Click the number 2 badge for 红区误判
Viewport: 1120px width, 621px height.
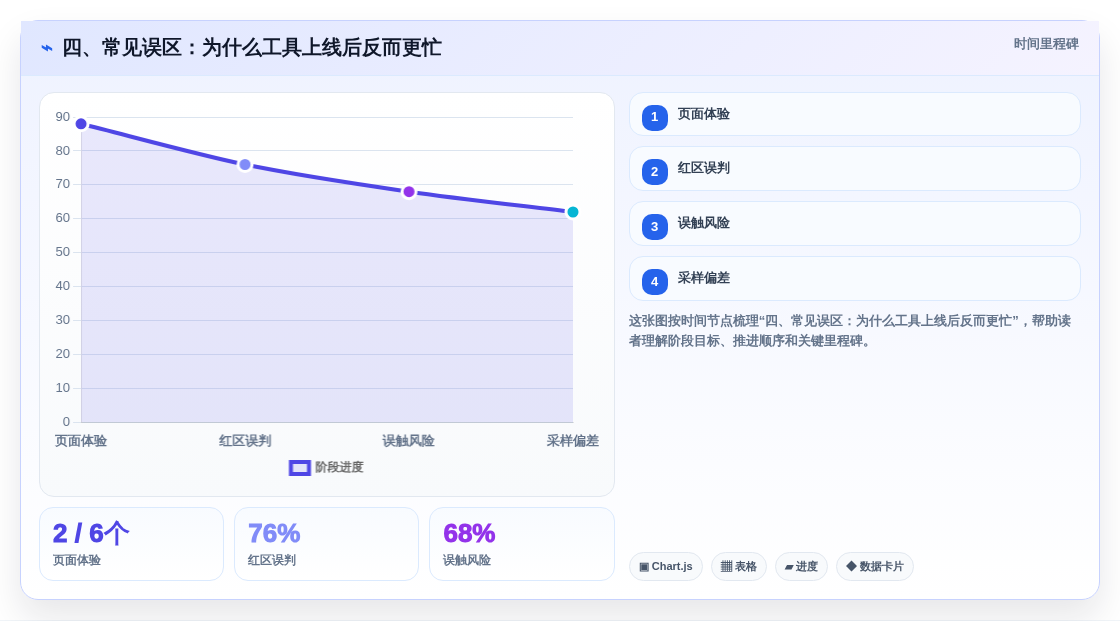point(654,172)
